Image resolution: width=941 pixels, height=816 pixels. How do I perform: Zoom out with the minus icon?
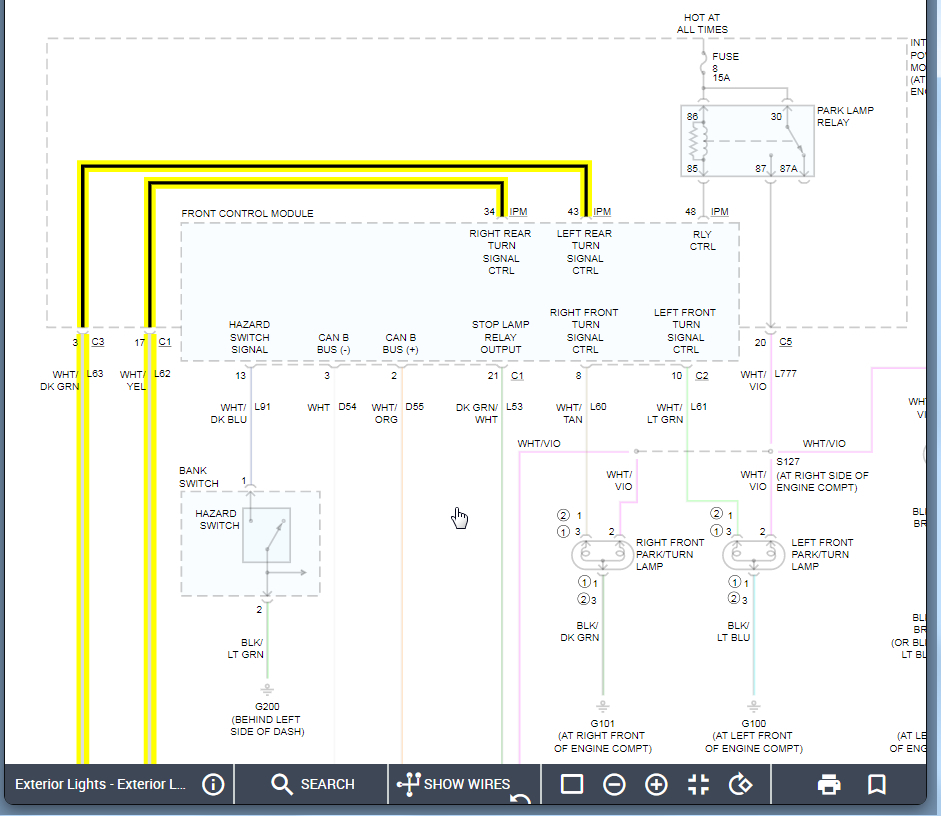[614, 784]
